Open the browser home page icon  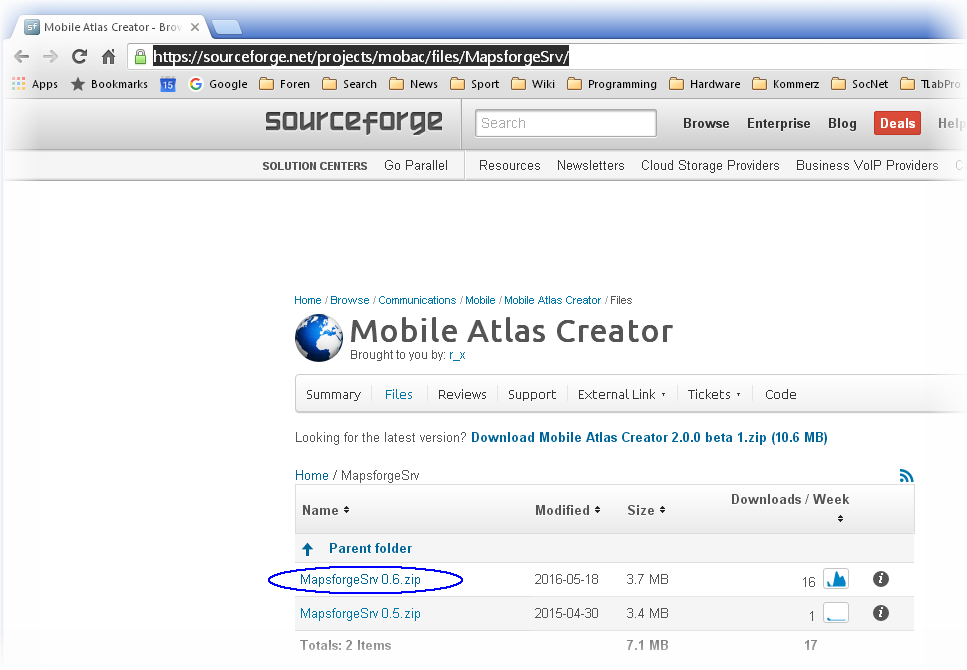click(109, 57)
